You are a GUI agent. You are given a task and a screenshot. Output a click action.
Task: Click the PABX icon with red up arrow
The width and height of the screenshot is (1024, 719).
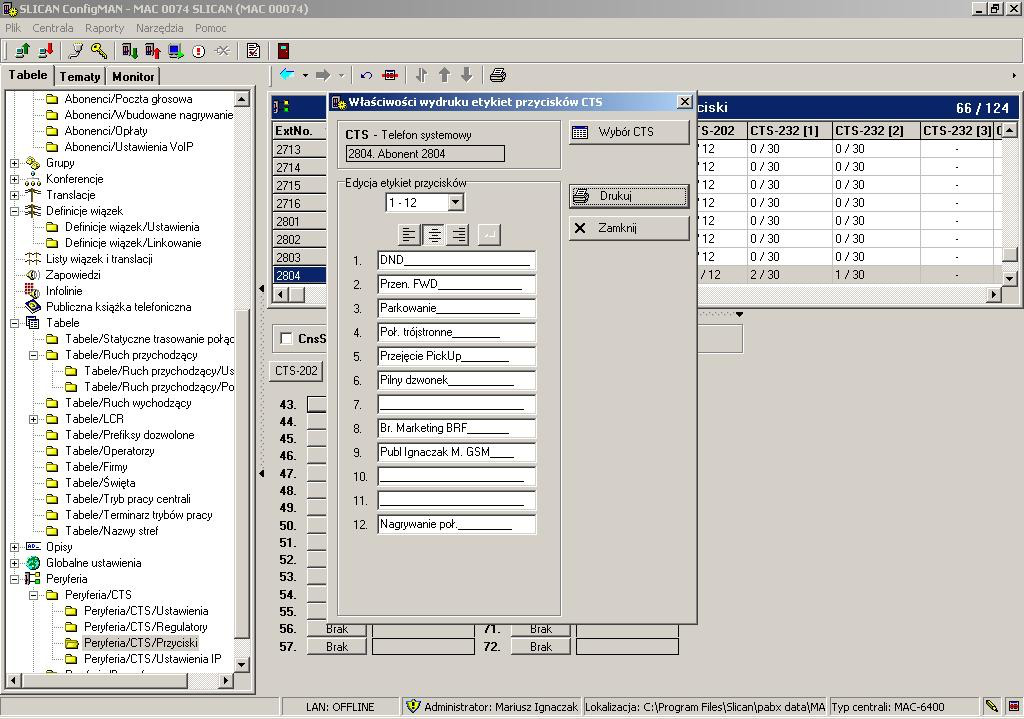153,50
